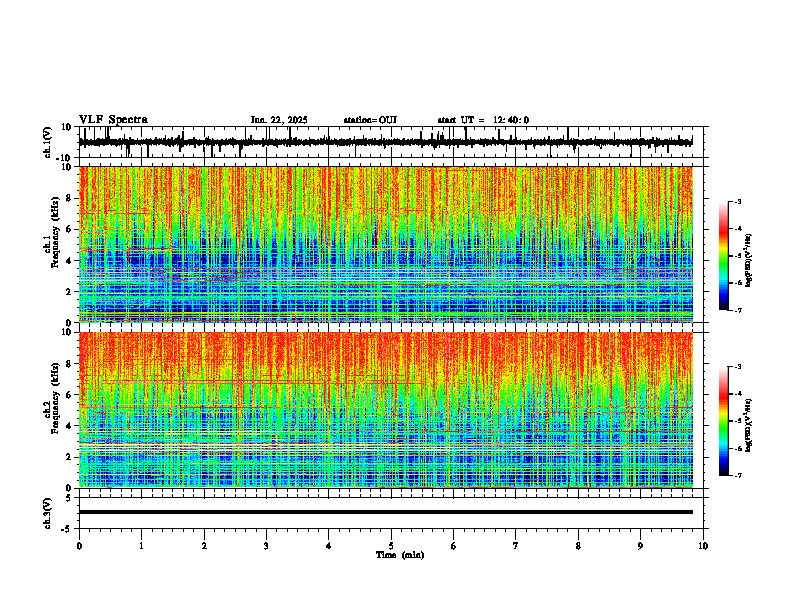The image size is (792, 612).
Task: Select the date 'Jan. 22, 2025'
Action: coord(279,120)
